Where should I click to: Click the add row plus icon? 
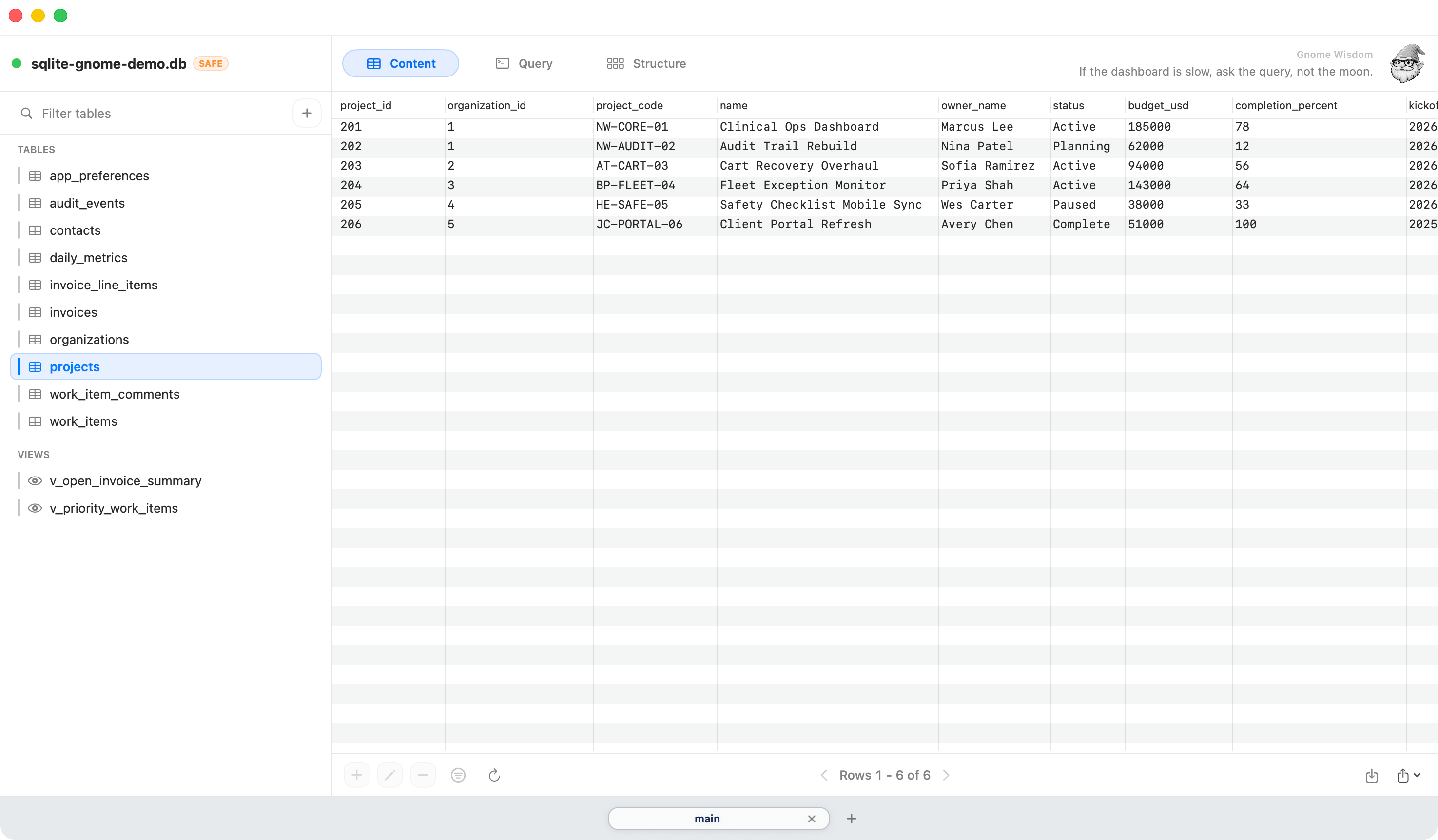click(357, 775)
